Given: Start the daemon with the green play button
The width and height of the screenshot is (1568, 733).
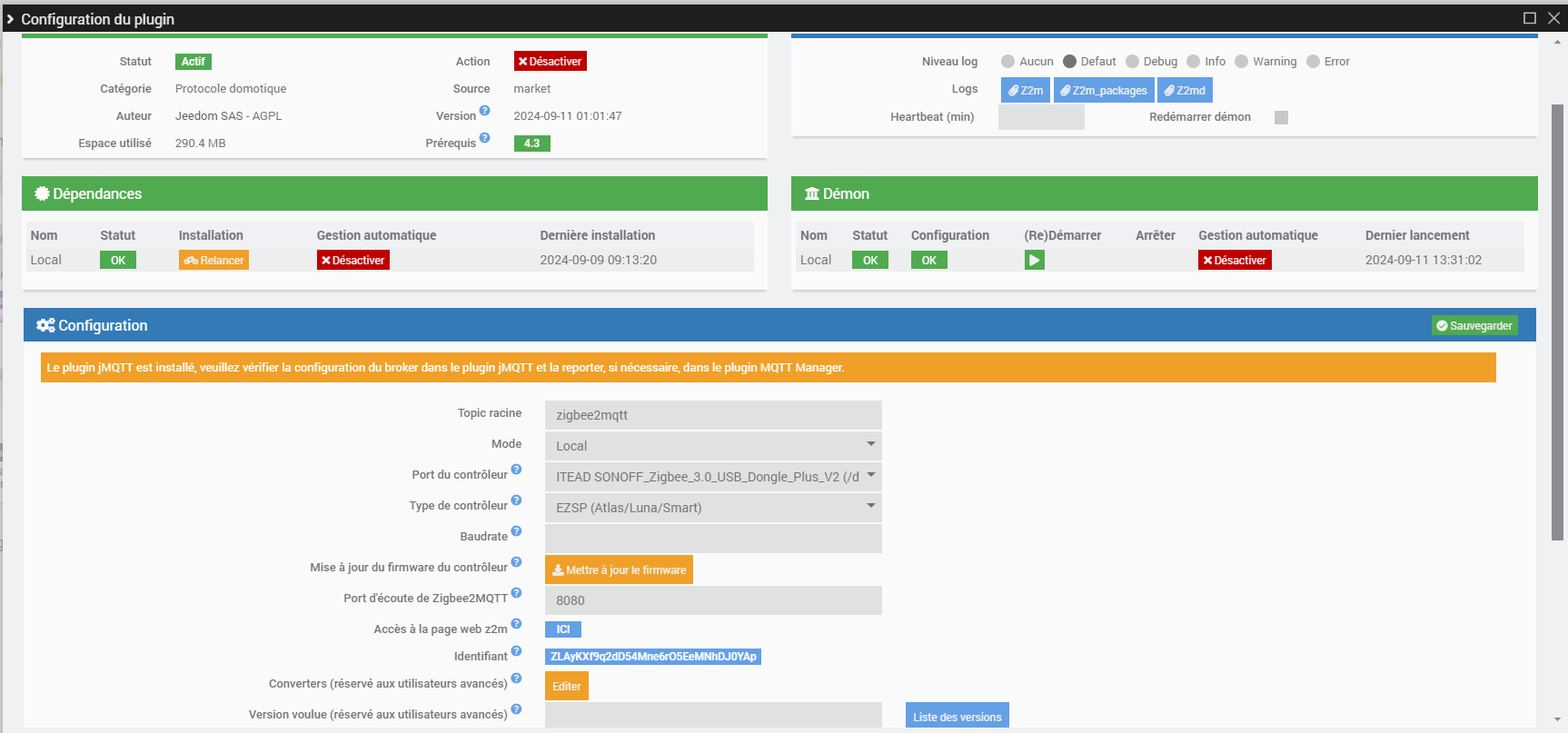Looking at the screenshot, I should pos(1034,261).
